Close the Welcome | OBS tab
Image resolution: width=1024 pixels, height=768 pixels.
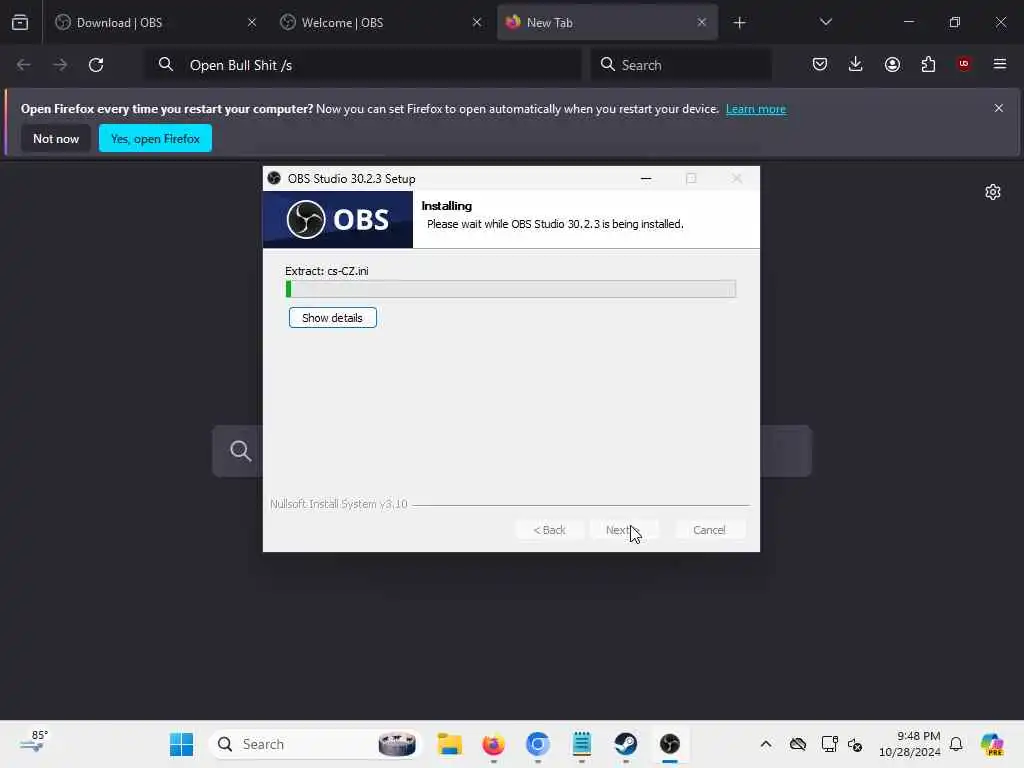[477, 23]
